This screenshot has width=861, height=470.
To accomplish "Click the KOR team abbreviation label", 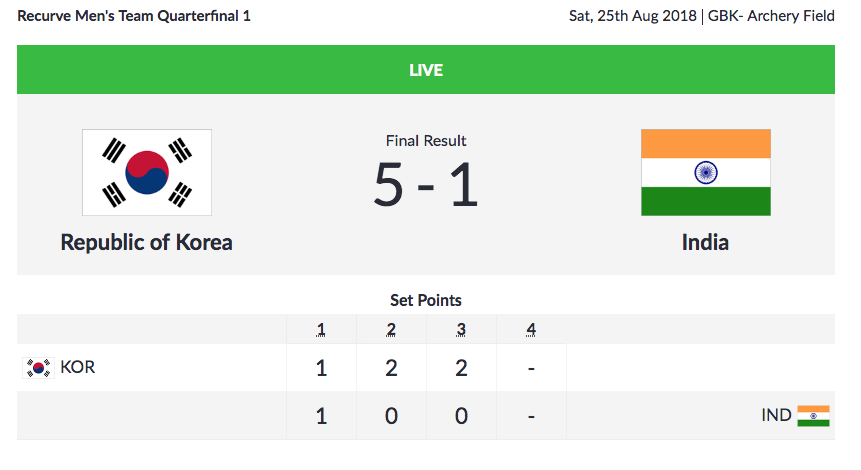I will pos(78,368).
